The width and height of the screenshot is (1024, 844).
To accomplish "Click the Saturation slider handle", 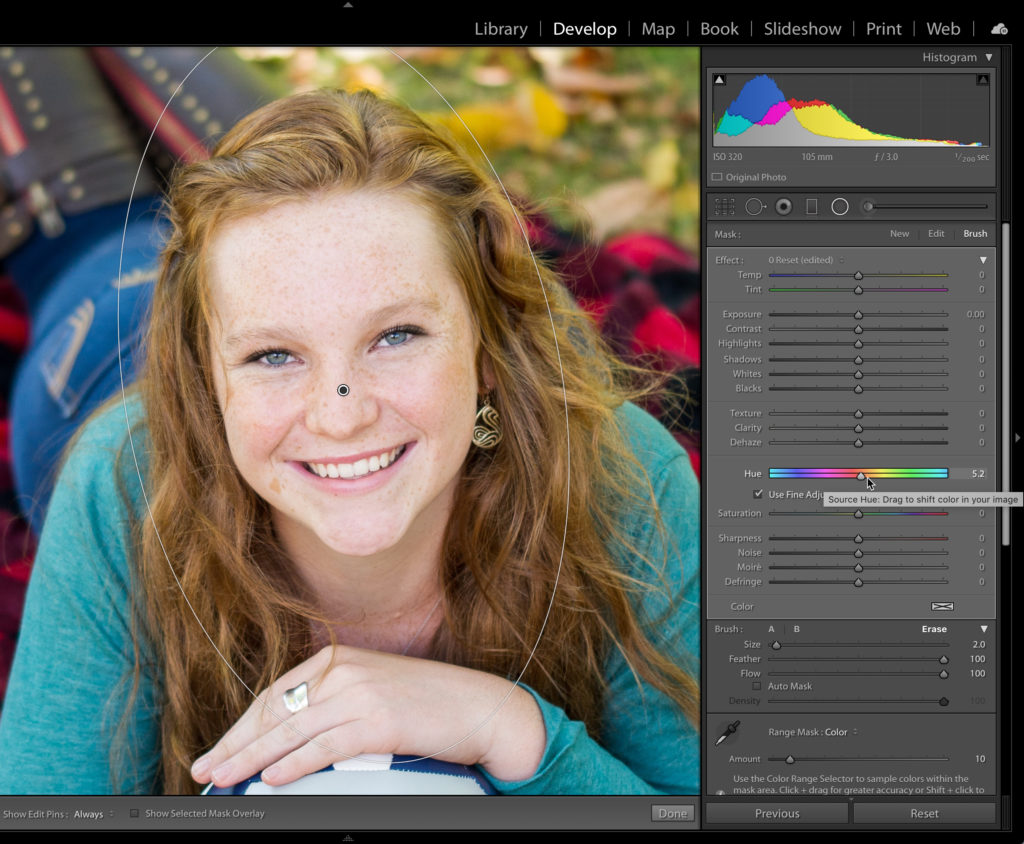I will [858, 514].
